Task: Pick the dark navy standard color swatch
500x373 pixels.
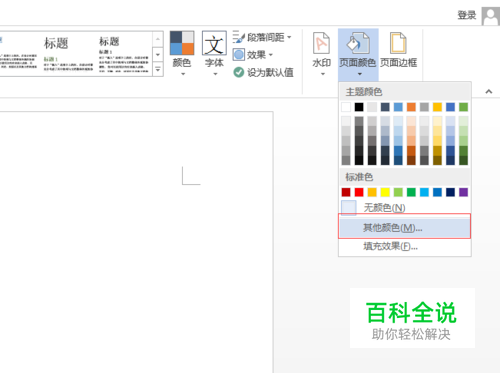Action: (x=450, y=192)
